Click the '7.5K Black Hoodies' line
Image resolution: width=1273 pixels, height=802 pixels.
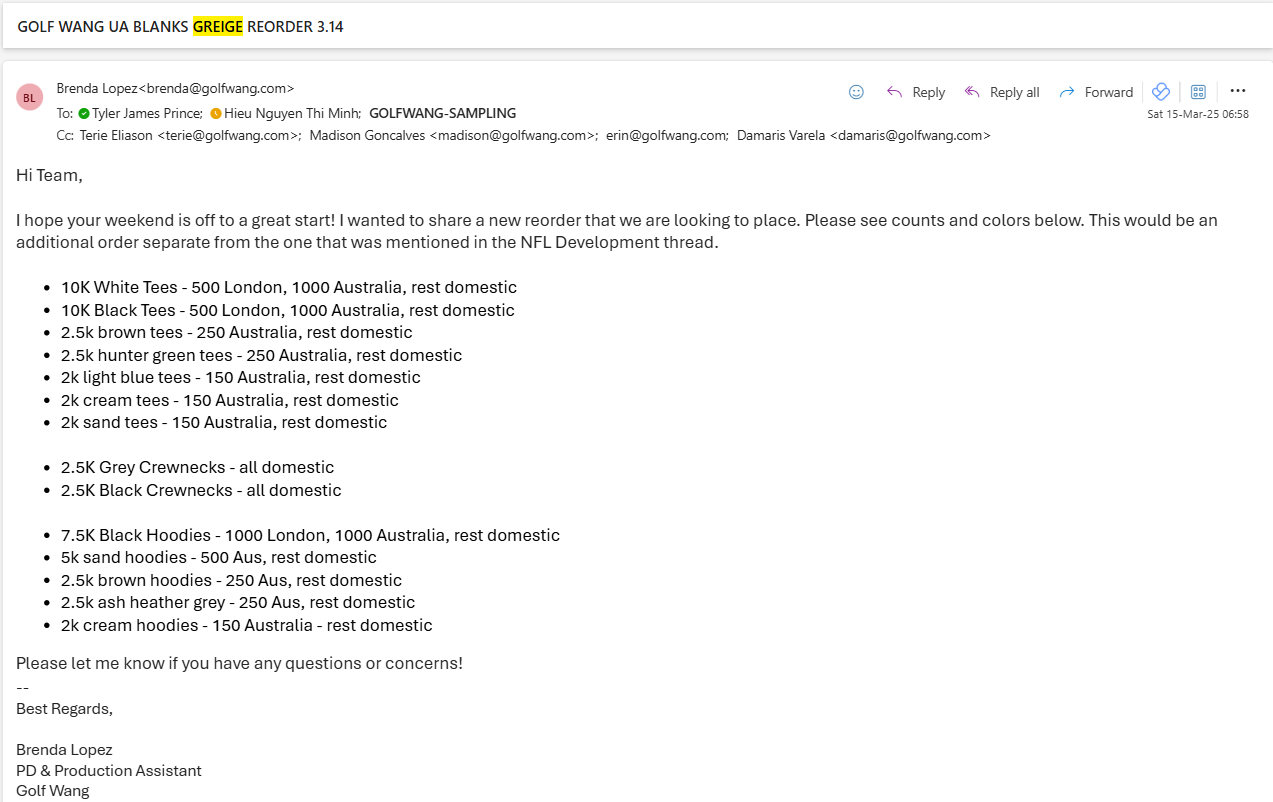click(310, 535)
